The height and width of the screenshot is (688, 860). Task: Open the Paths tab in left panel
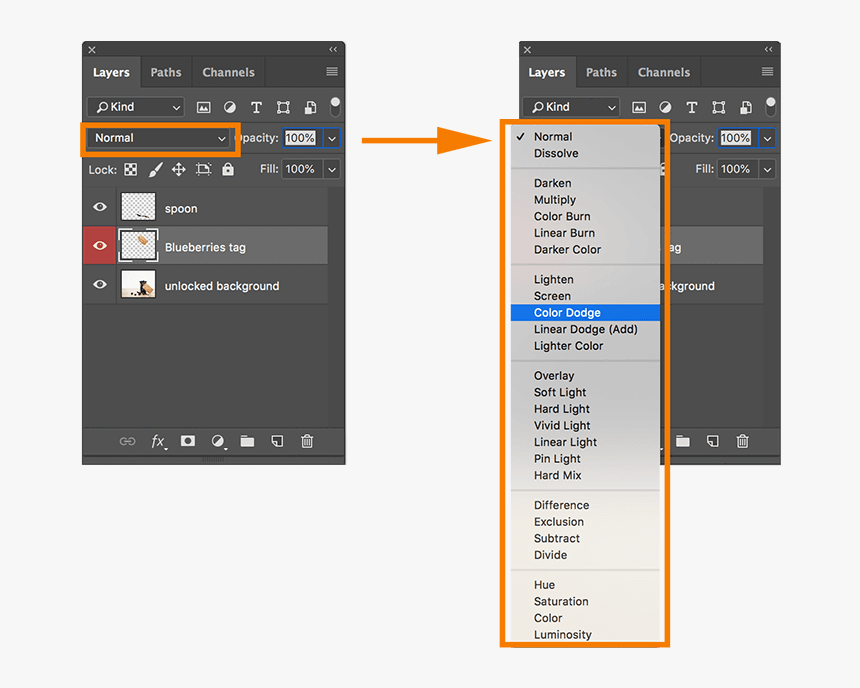click(x=166, y=72)
